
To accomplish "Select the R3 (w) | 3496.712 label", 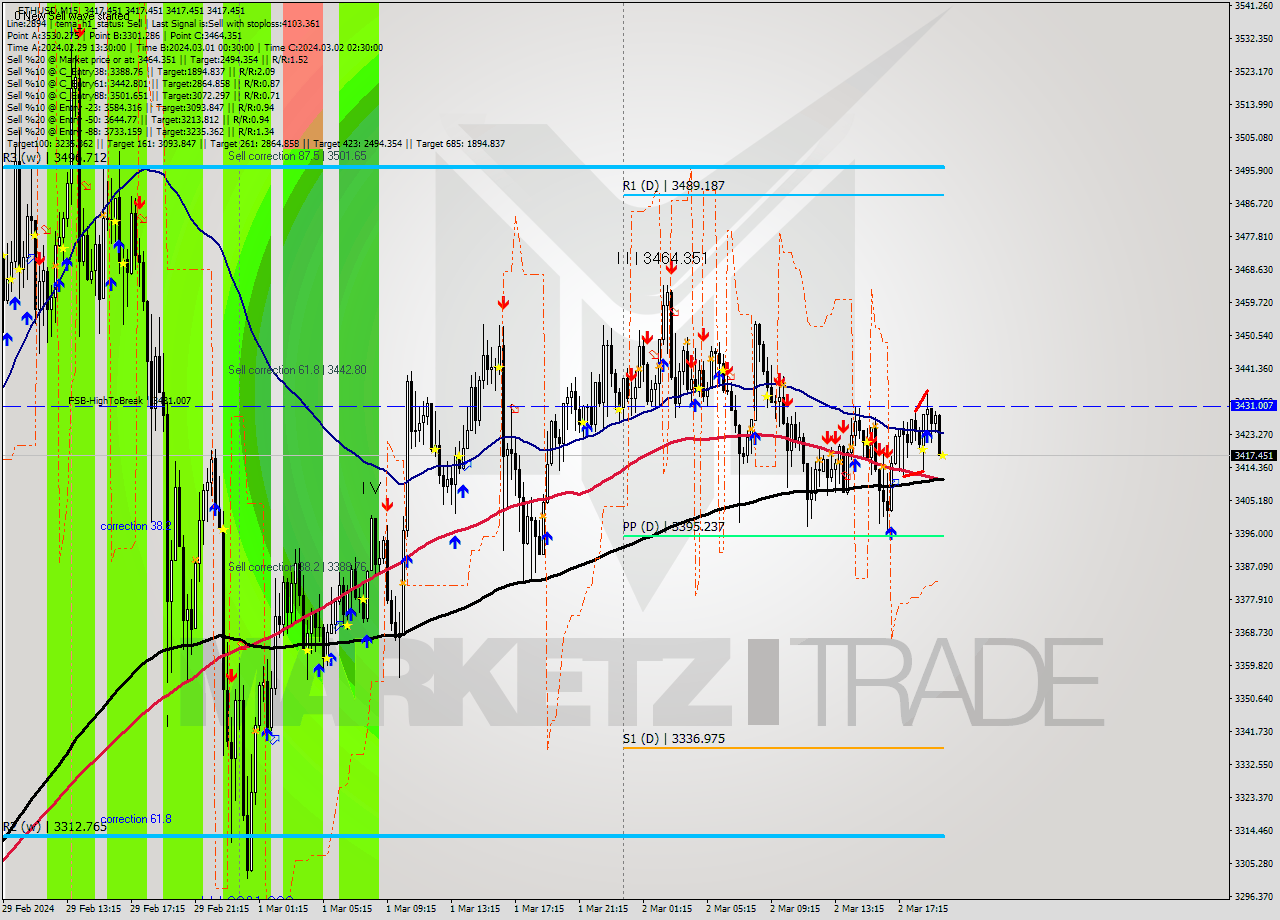I will click(x=54, y=158).
